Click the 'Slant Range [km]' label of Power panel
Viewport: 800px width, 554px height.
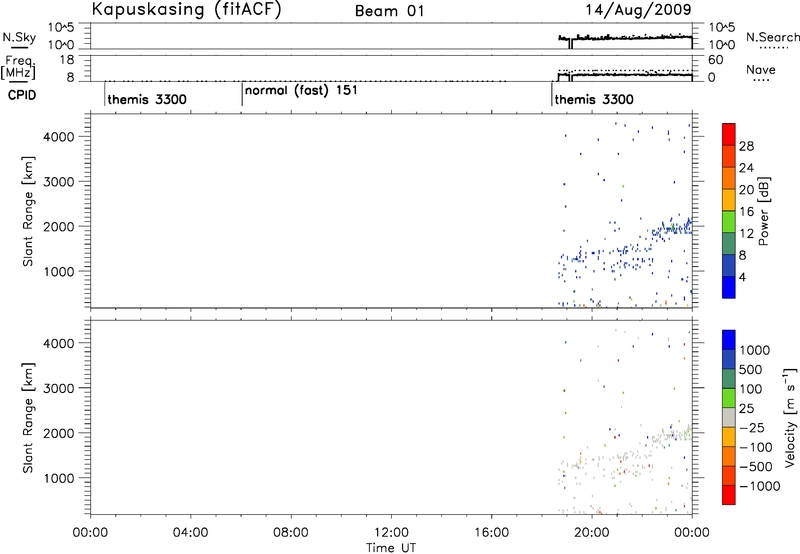coord(28,211)
